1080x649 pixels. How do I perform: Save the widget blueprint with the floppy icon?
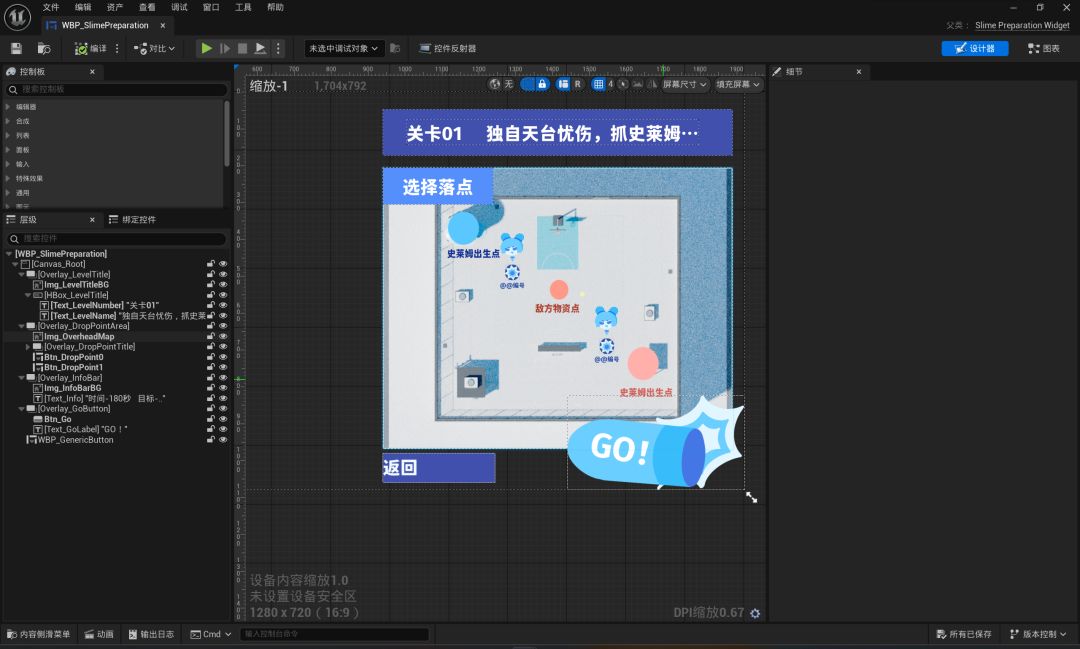(x=17, y=48)
